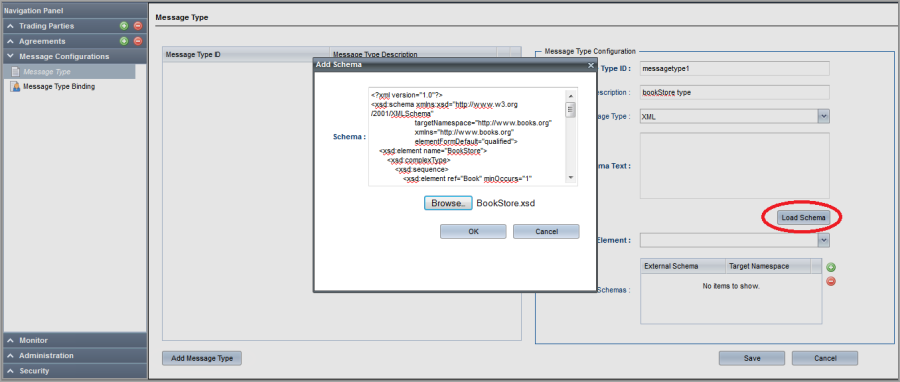The image size is (900, 382).
Task: Open the Message Type XML dropdown
Action: 824,116
